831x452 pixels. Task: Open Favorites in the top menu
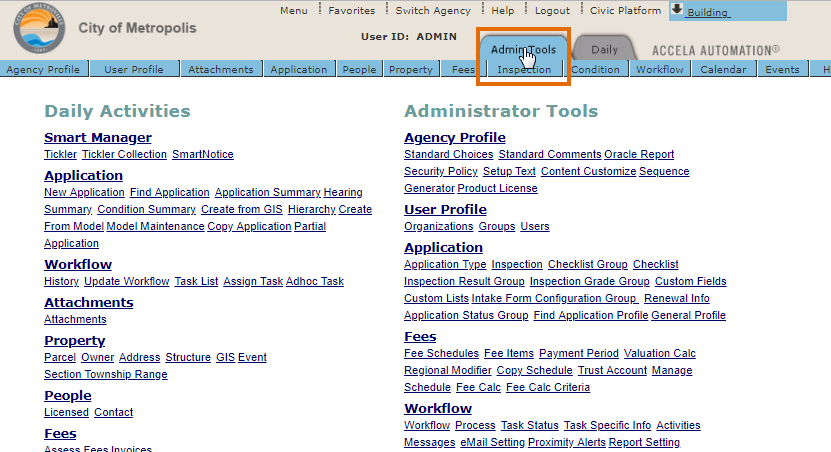[351, 11]
